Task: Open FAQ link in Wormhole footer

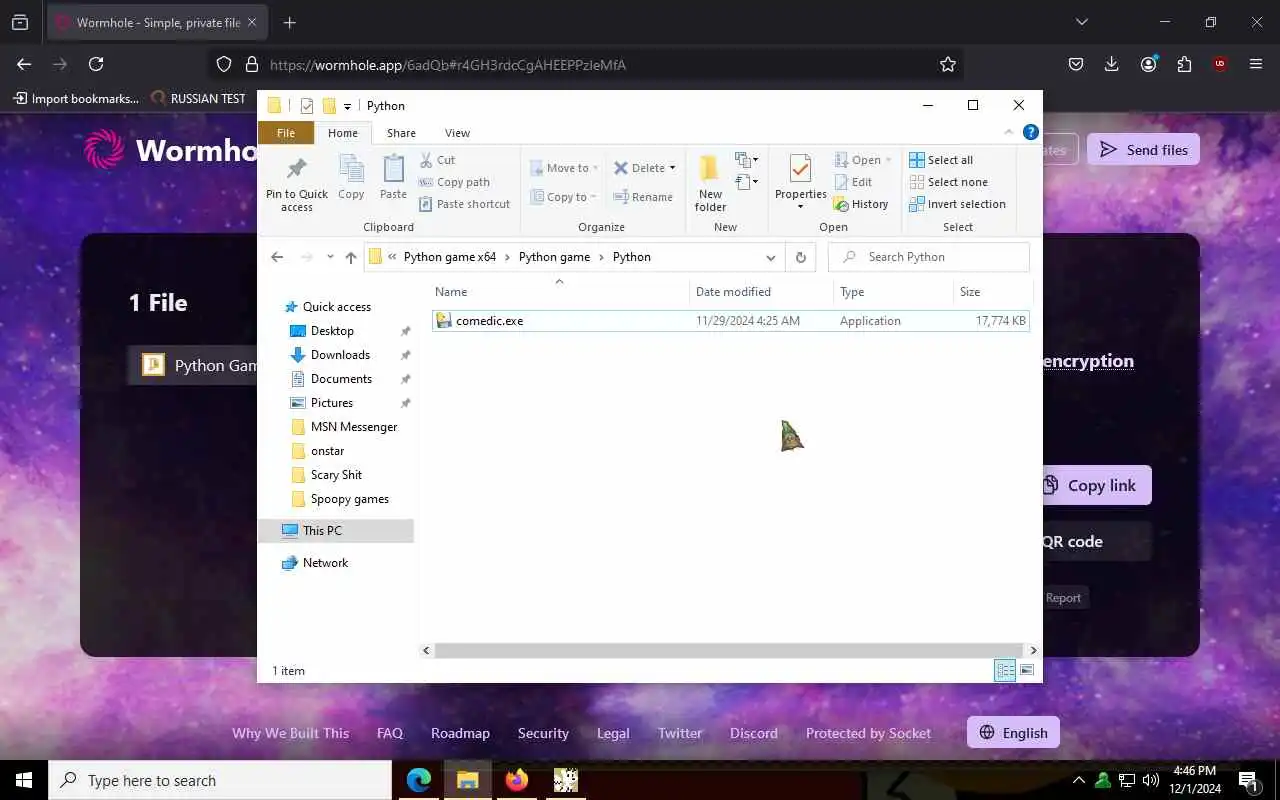Action: point(390,733)
